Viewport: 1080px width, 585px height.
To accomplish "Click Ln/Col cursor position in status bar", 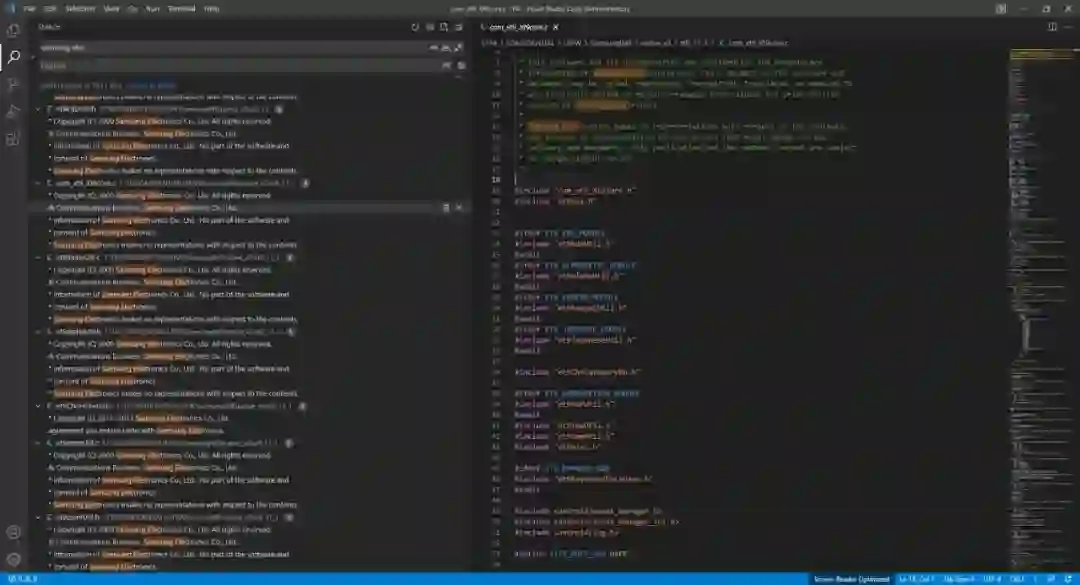I will pos(916,579).
